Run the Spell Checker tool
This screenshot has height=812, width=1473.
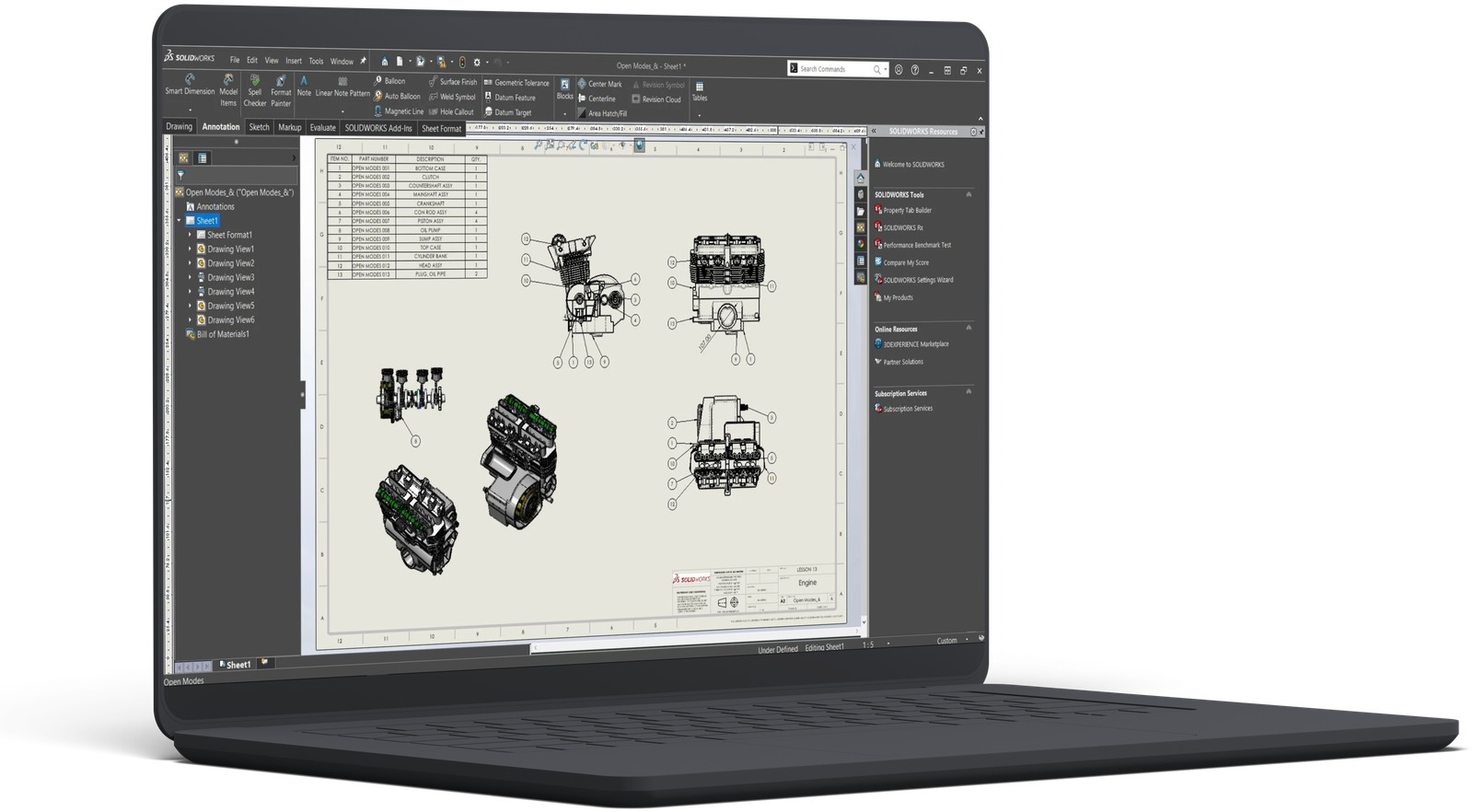point(255,92)
